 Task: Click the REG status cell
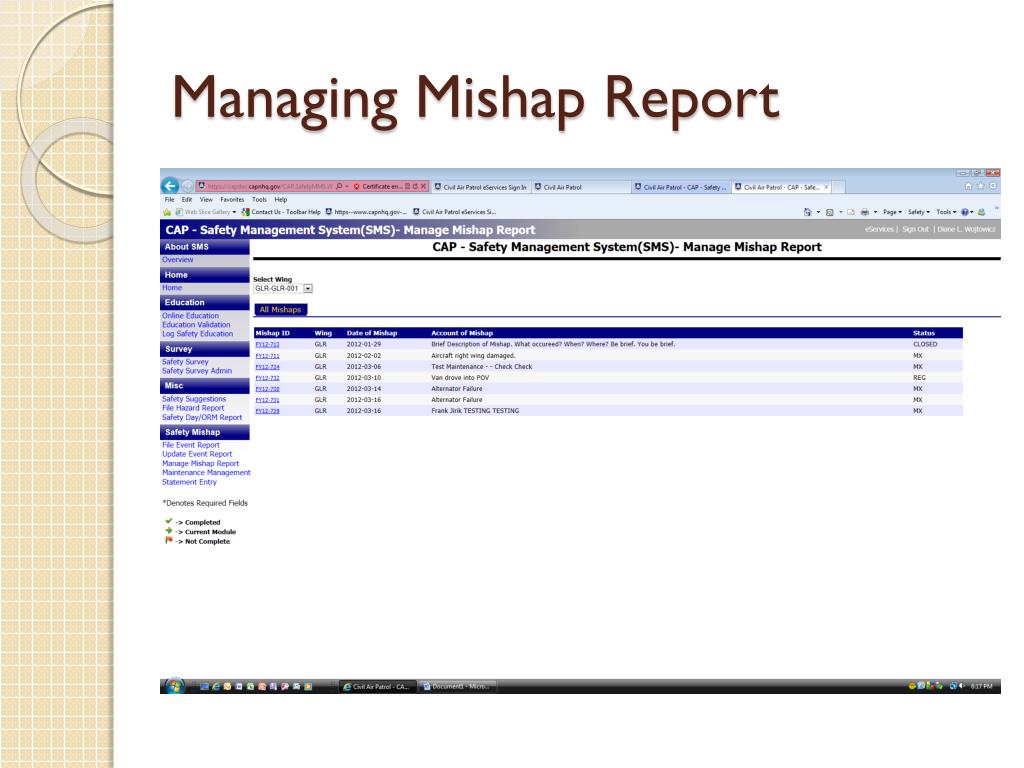click(x=920, y=378)
